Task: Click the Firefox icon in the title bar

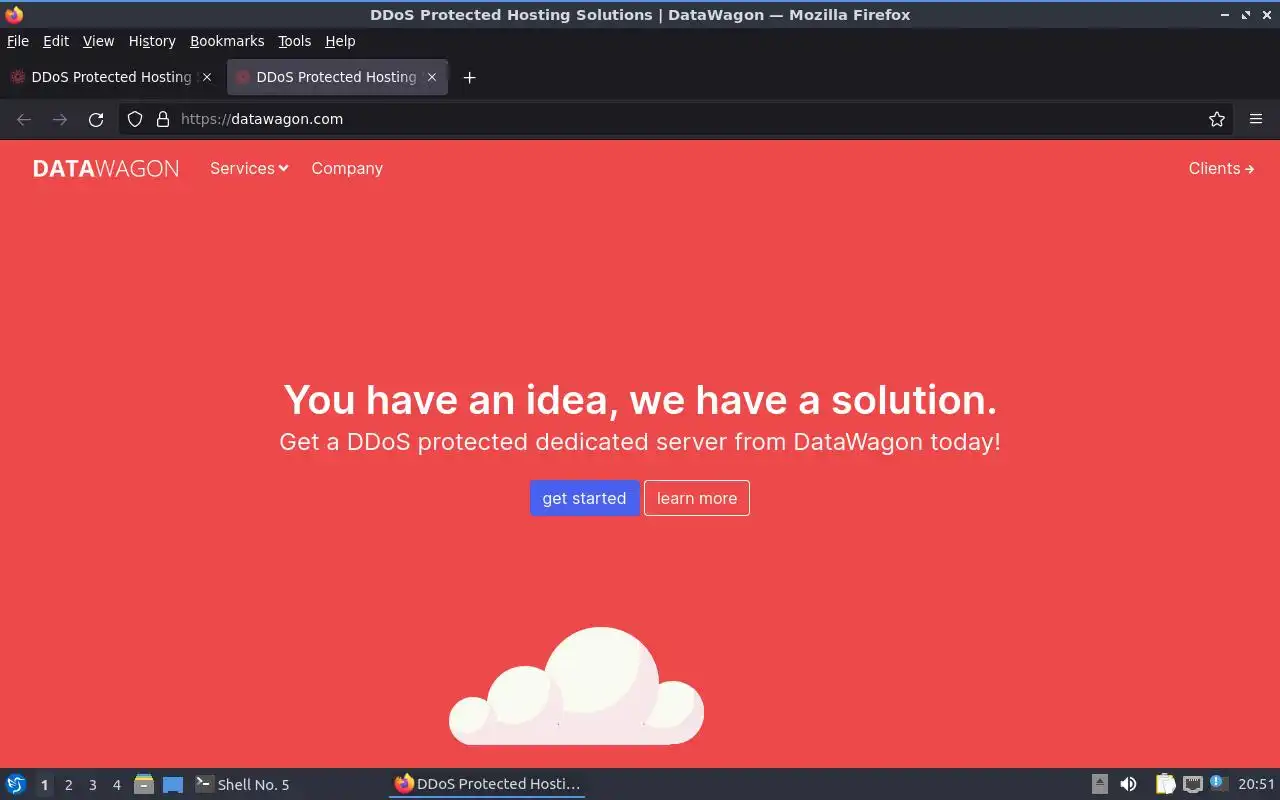Action: pos(14,14)
